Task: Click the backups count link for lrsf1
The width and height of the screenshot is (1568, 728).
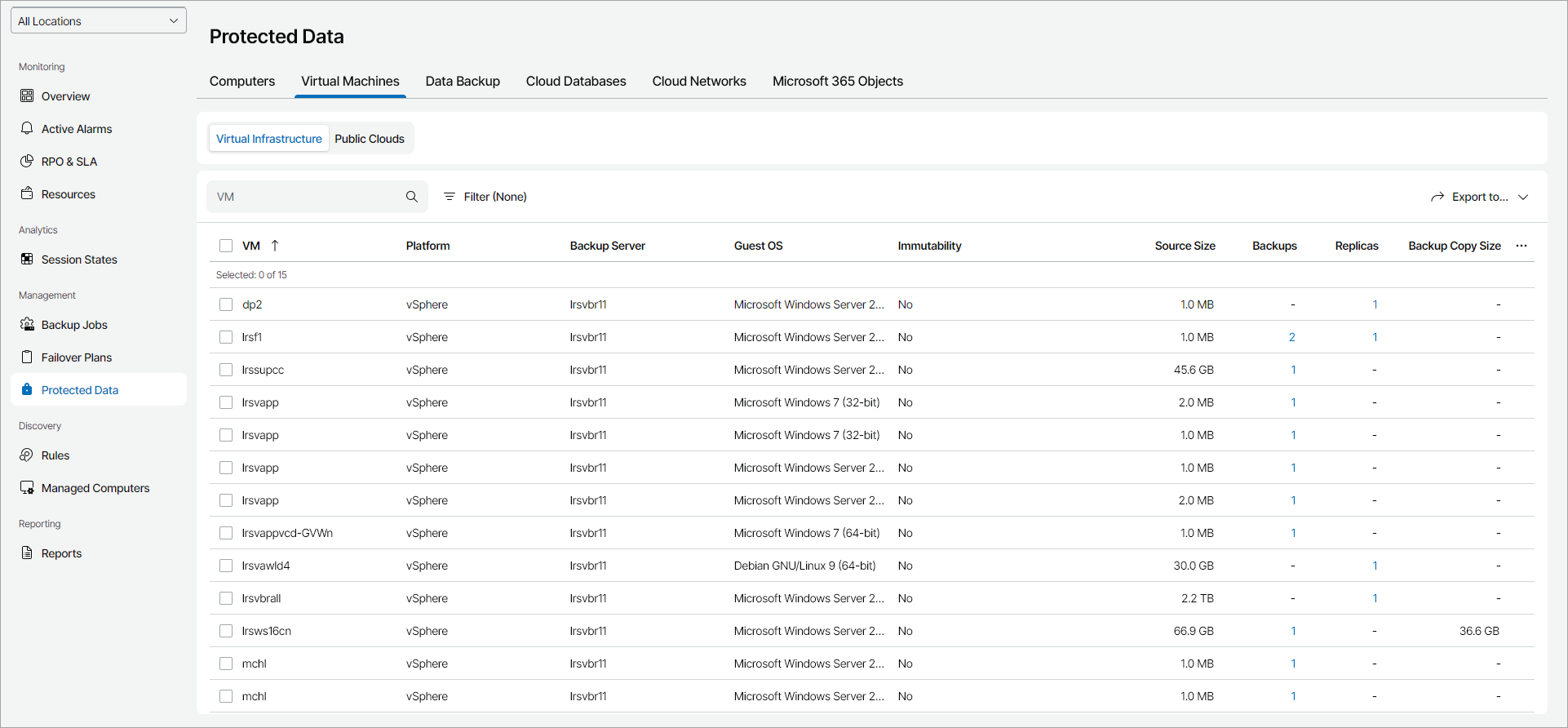Action: point(1292,337)
